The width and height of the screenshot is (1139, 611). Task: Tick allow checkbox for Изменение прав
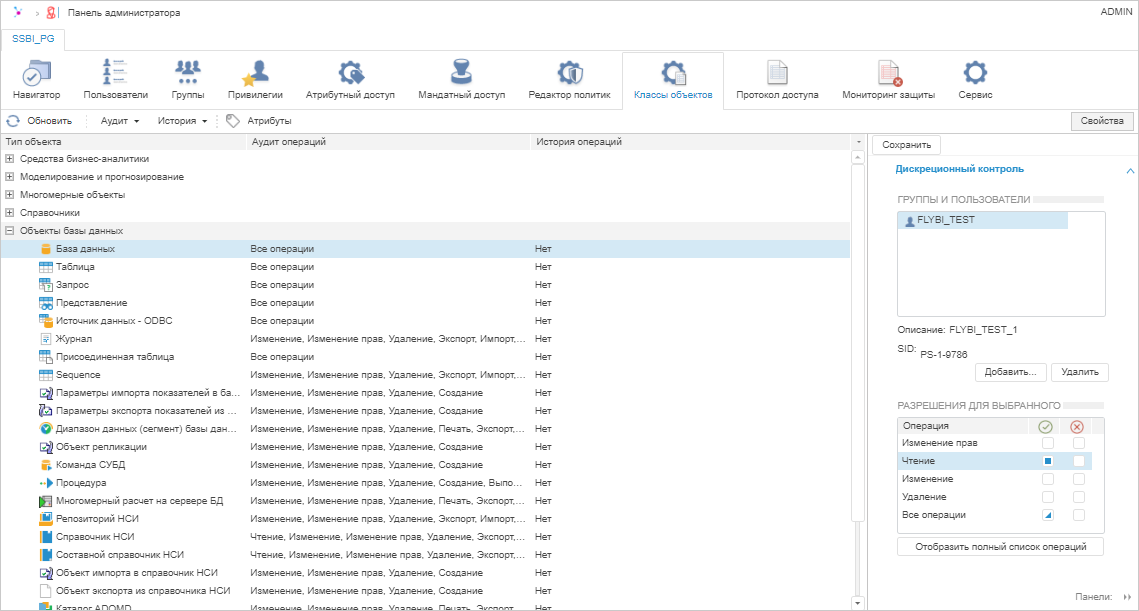click(1048, 443)
